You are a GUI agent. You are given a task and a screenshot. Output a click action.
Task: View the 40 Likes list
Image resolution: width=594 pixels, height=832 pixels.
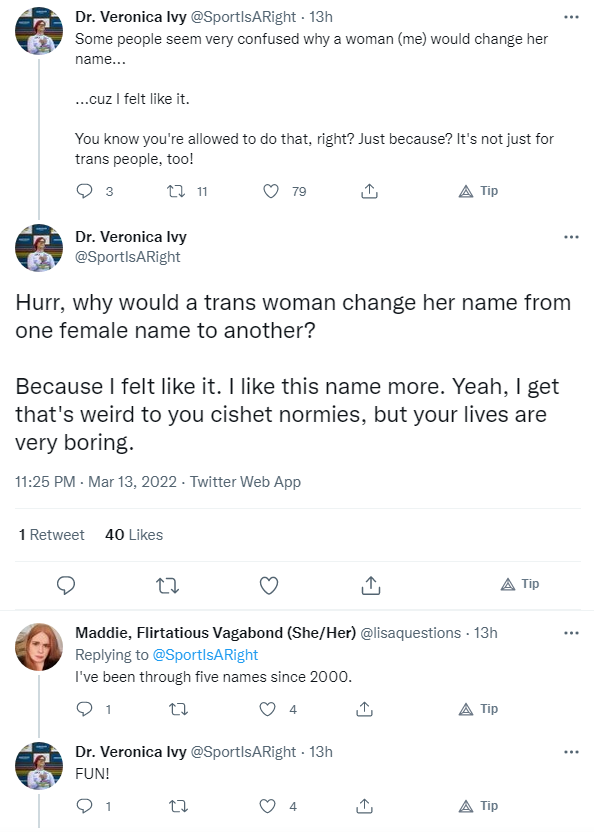coord(134,535)
